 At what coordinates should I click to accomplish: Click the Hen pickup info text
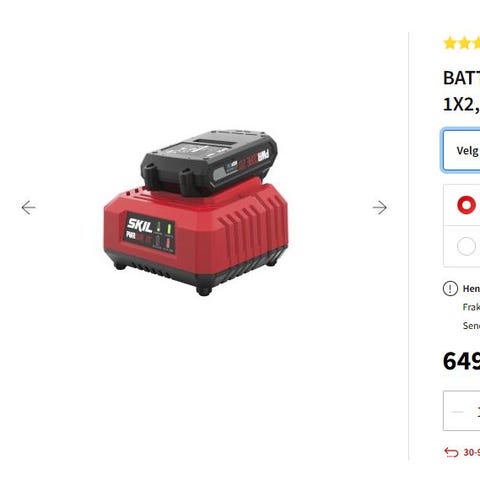pyautogui.click(x=471, y=289)
